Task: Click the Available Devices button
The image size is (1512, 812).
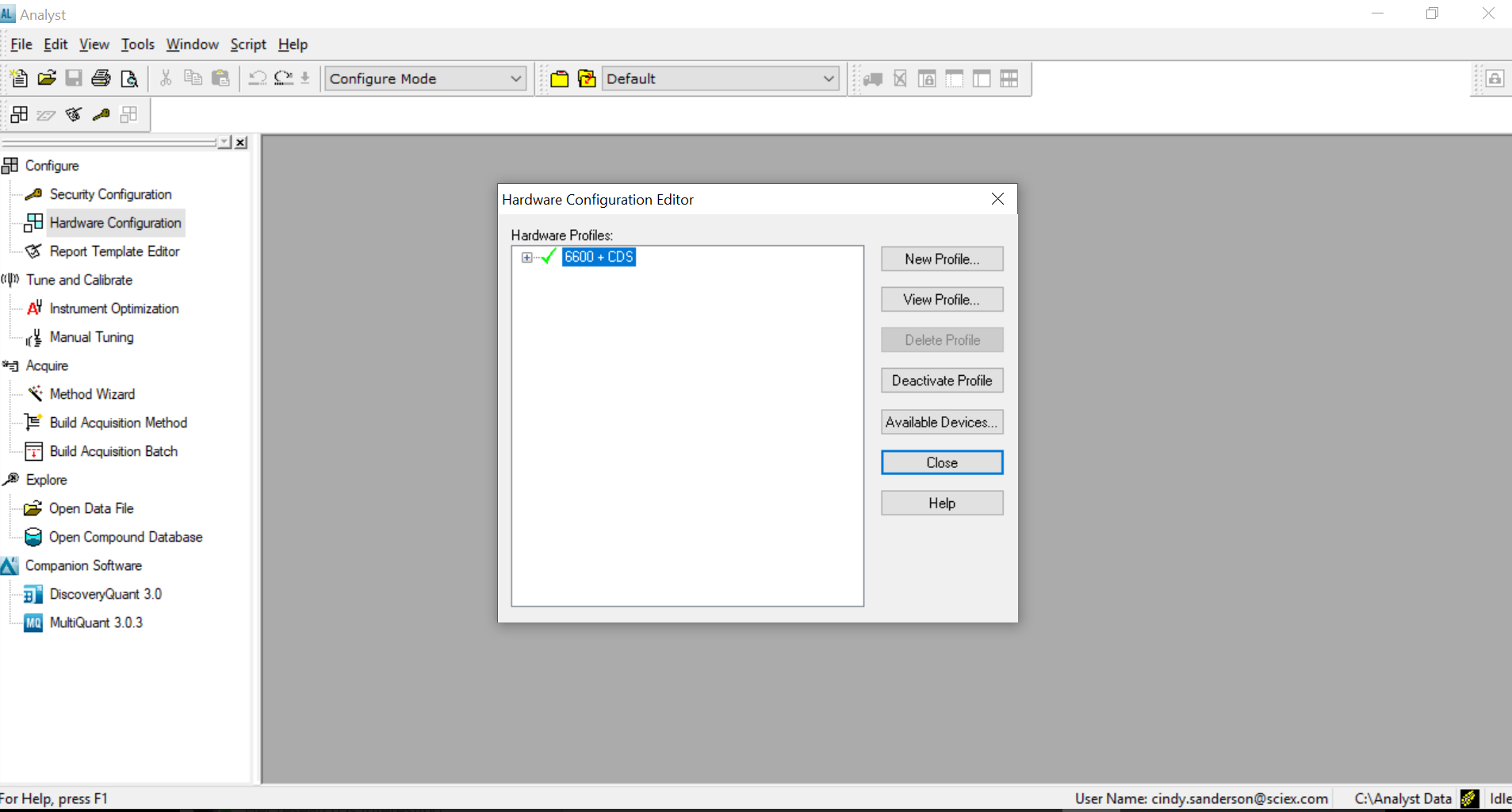Action: 941,422
